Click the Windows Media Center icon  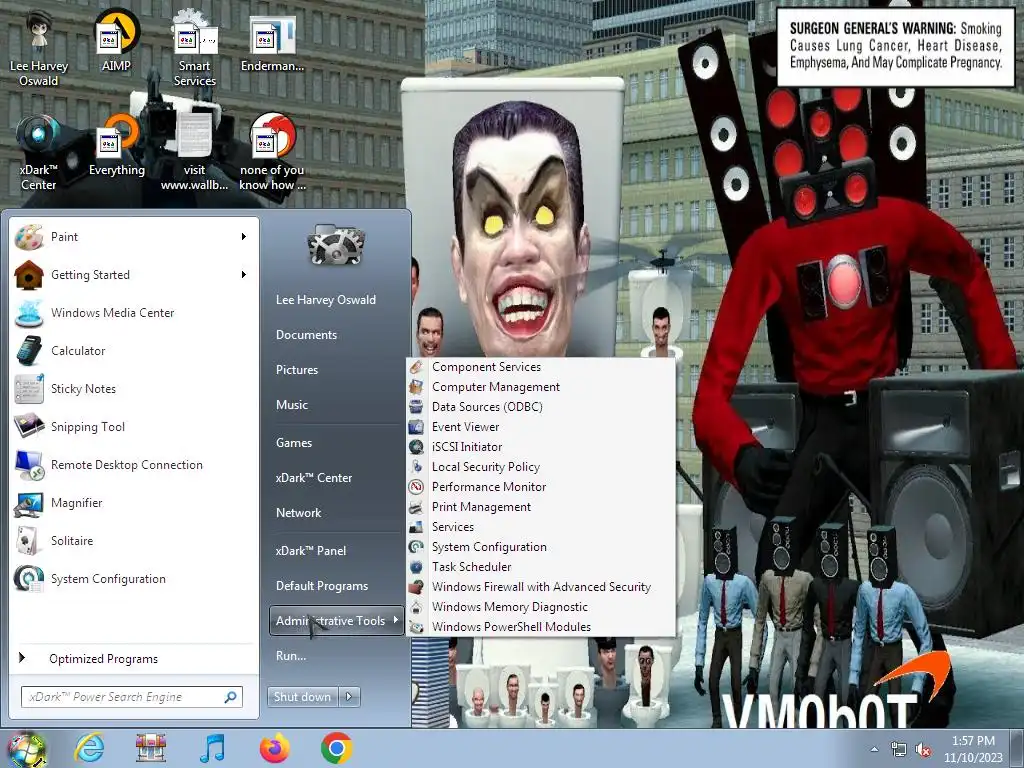tap(29, 313)
